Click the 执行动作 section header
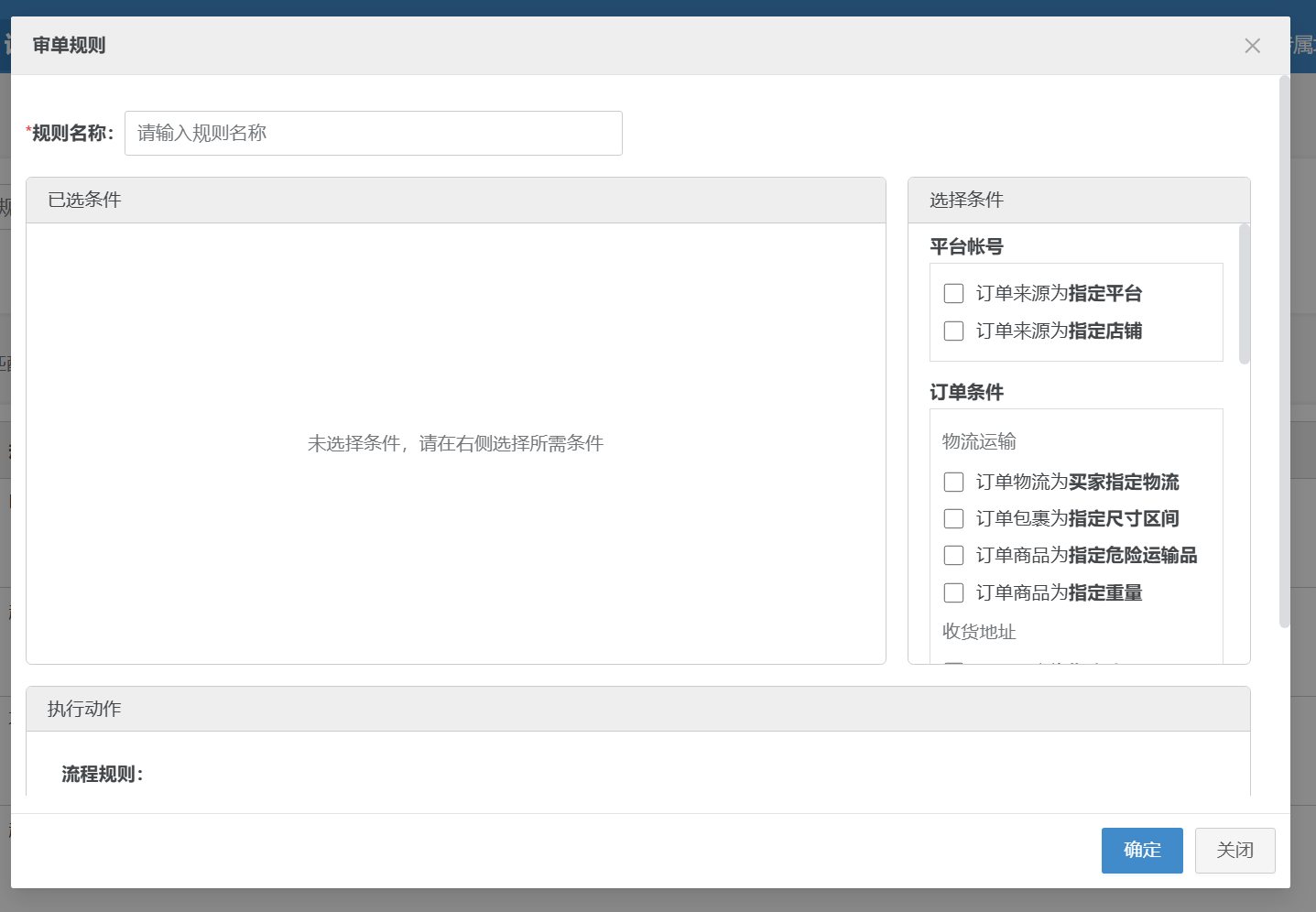 coord(82,708)
